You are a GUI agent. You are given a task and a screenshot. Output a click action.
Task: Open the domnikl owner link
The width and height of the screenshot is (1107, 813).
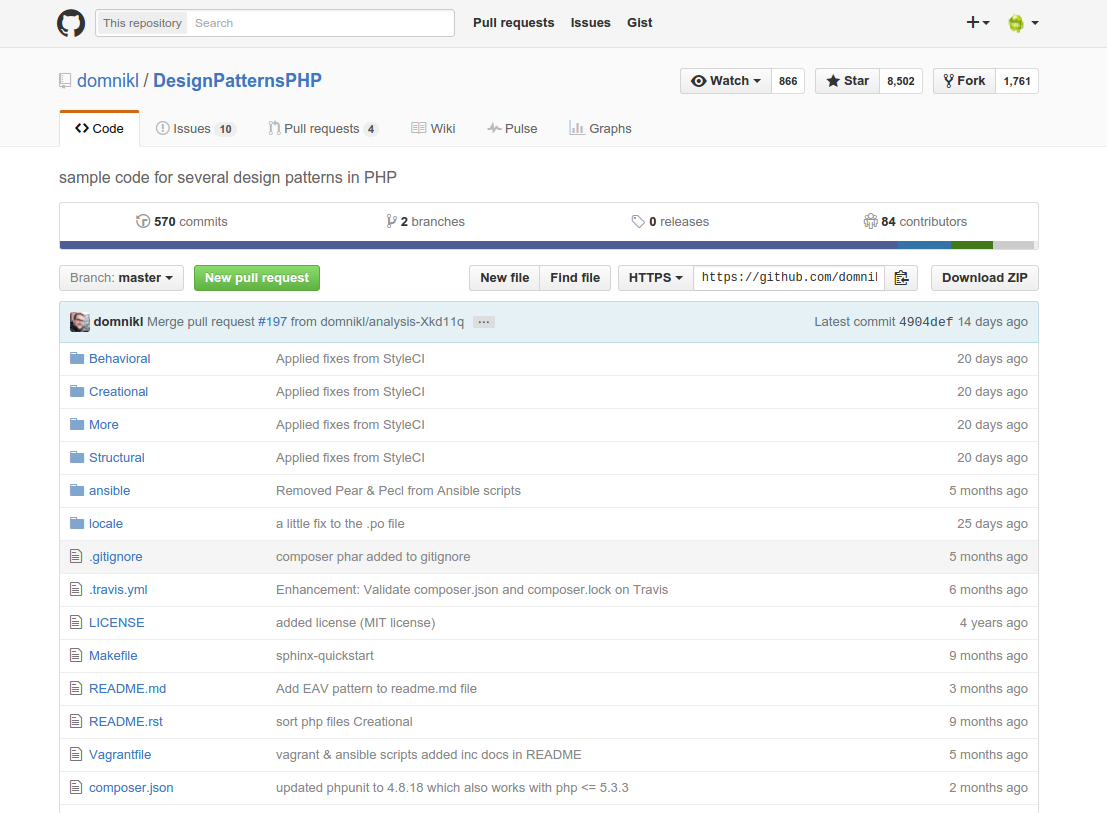click(108, 80)
